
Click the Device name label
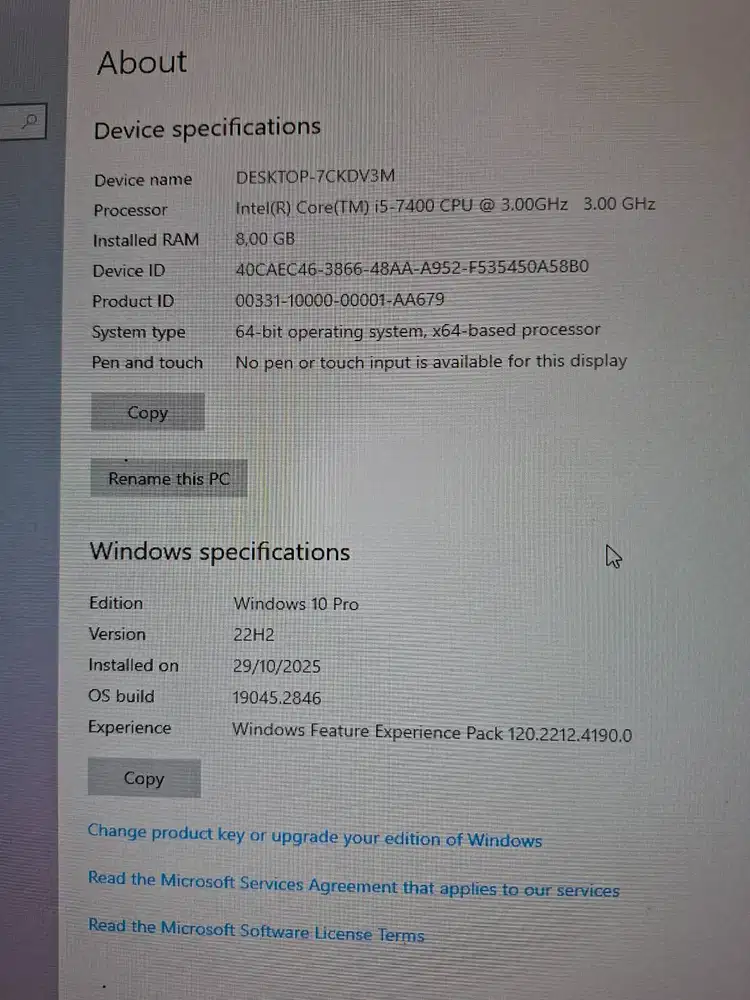[143, 180]
